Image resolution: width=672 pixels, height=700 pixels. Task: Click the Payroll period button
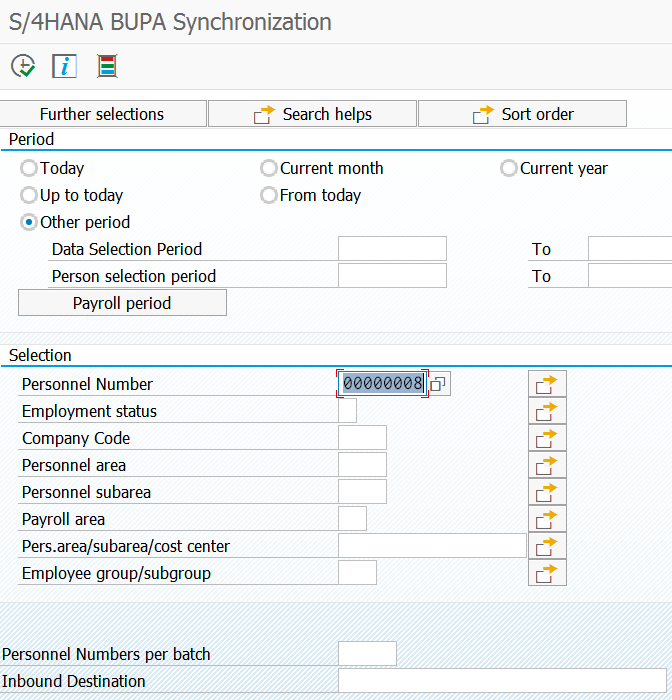click(x=122, y=303)
